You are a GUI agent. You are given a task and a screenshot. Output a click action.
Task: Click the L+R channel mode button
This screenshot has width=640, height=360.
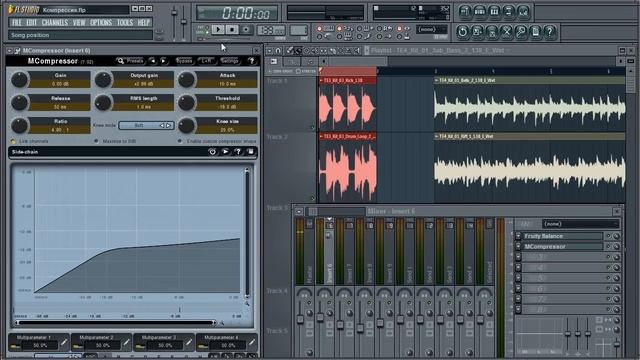coord(207,61)
